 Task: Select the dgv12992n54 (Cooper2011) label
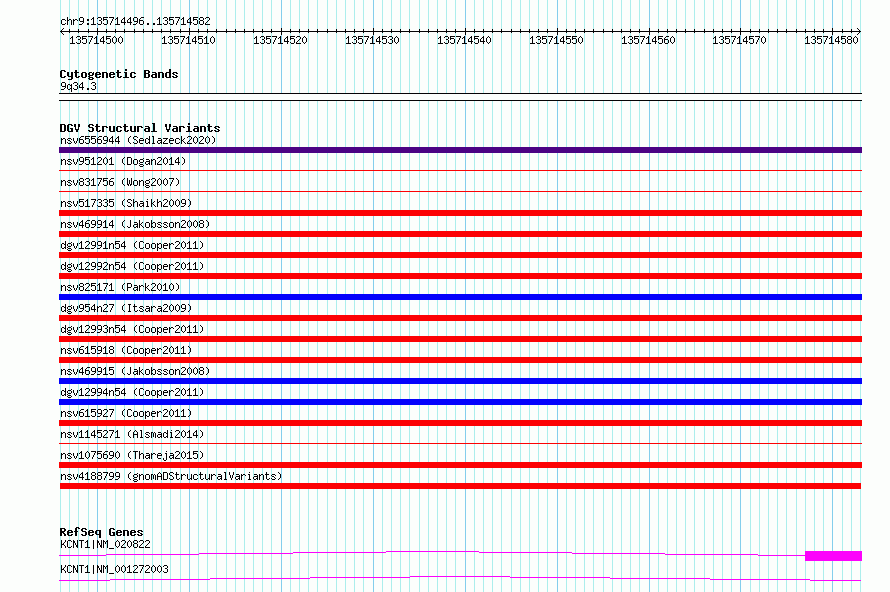(x=132, y=266)
